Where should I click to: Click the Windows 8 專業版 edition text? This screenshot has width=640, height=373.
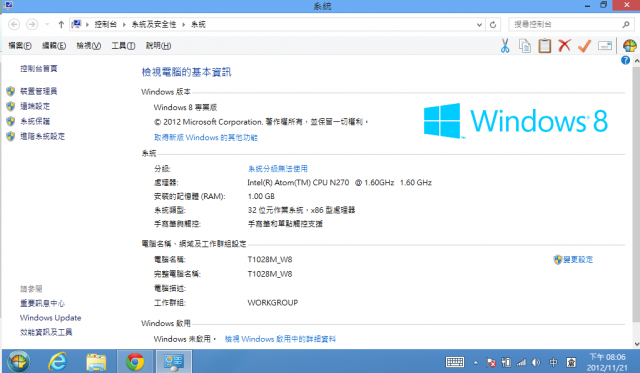185,107
